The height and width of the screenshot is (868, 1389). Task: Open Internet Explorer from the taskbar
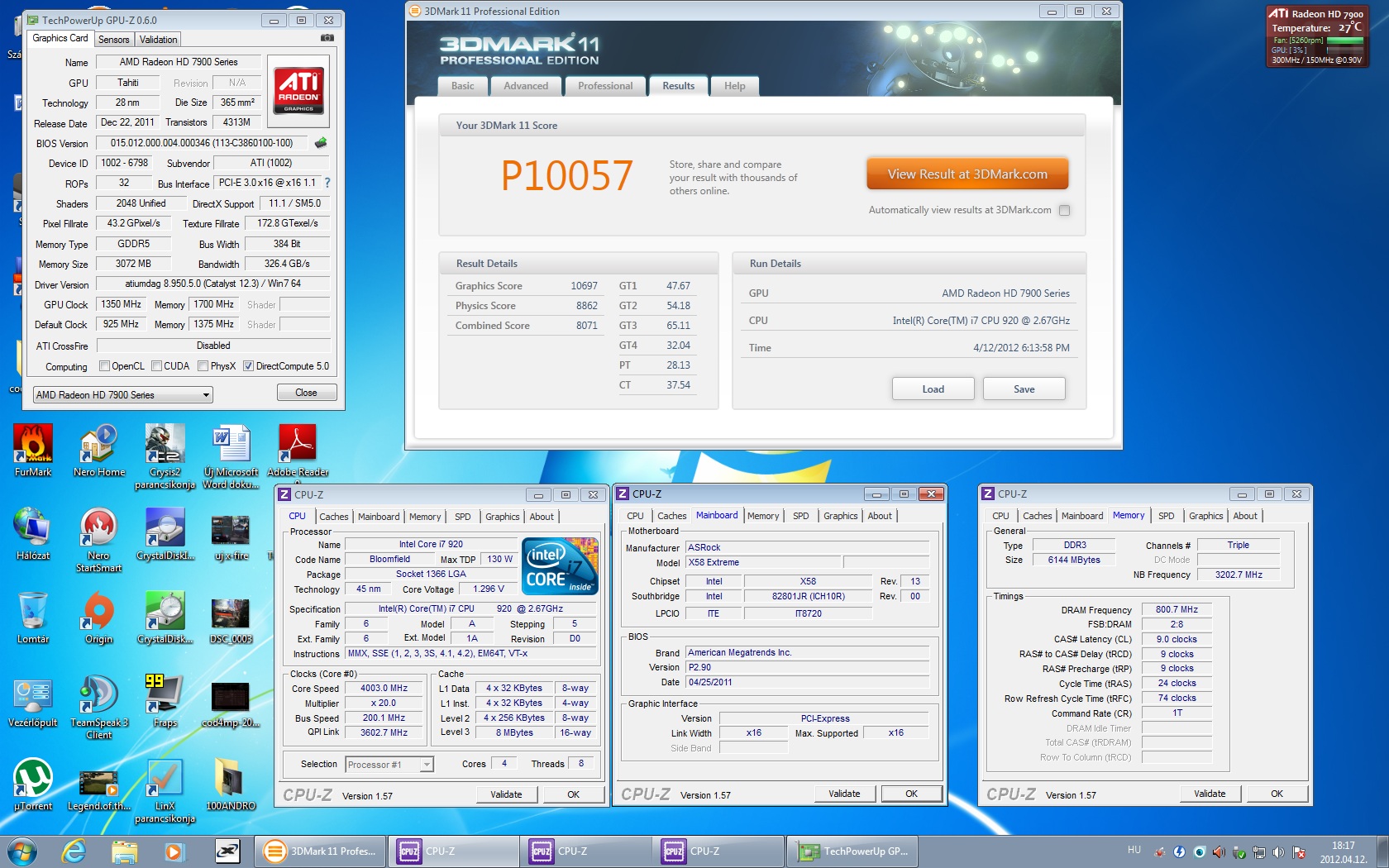tap(74, 851)
